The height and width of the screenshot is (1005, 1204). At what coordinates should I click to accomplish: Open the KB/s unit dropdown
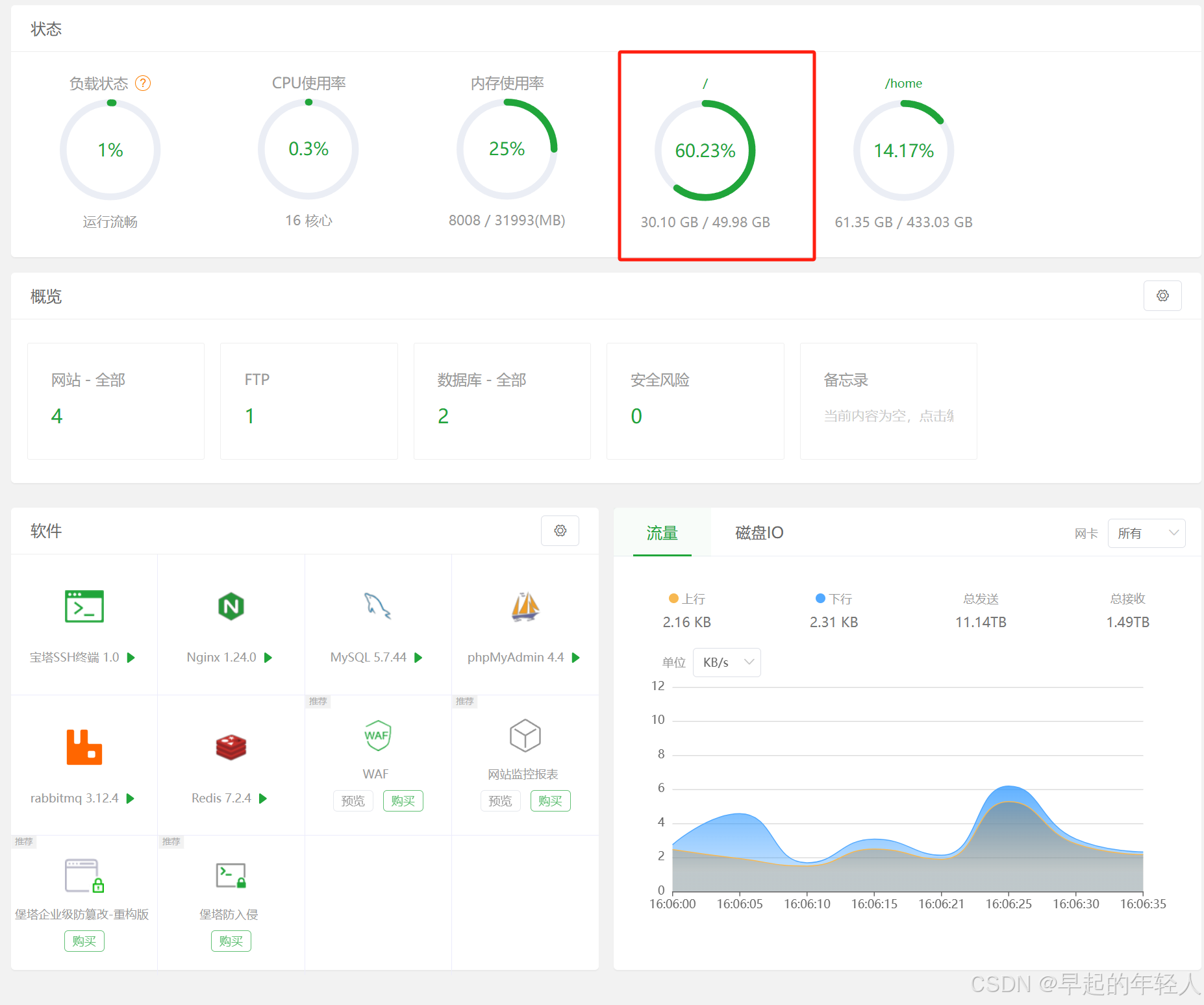click(x=727, y=662)
